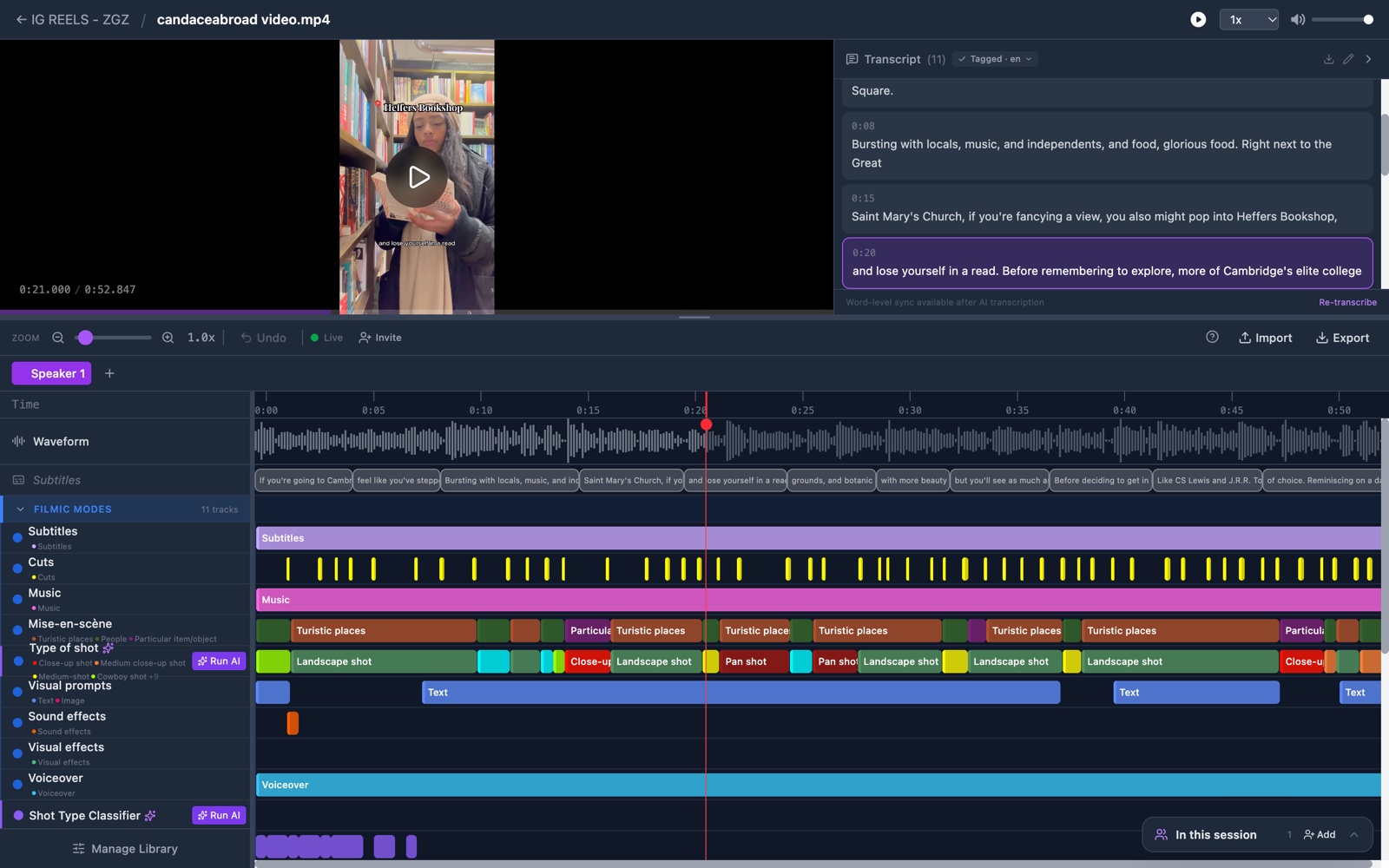
Task: Collapse the FILMIC MODES group
Action: [x=20, y=510]
